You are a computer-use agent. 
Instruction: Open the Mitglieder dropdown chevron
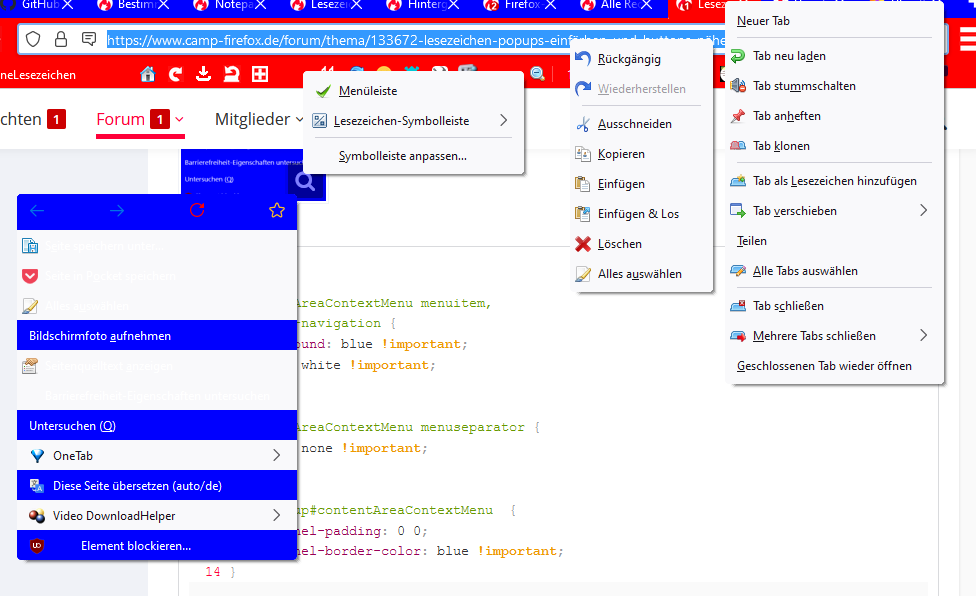[x=299, y=119]
